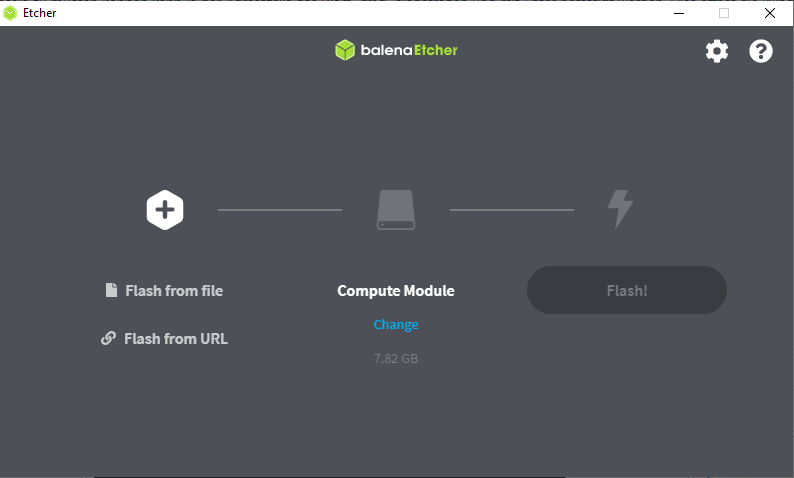This screenshot has height=478, width=794.
Task: Click the balenaEtcher logo
Action: (396, 50)
